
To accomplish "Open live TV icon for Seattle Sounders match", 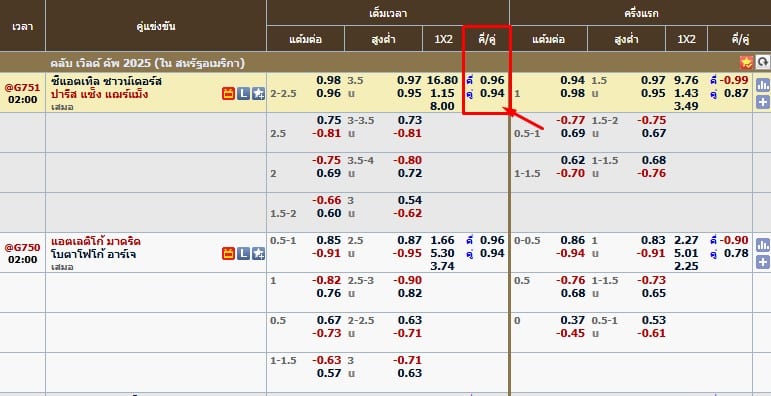I will (x=228, y=93).
